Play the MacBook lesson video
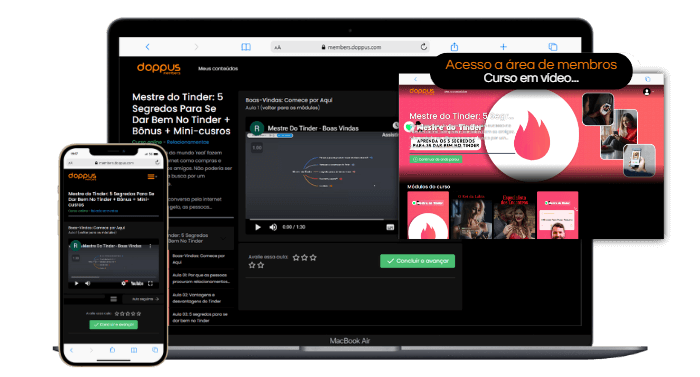This screenshot has height=377, width=700. point(258,227)
